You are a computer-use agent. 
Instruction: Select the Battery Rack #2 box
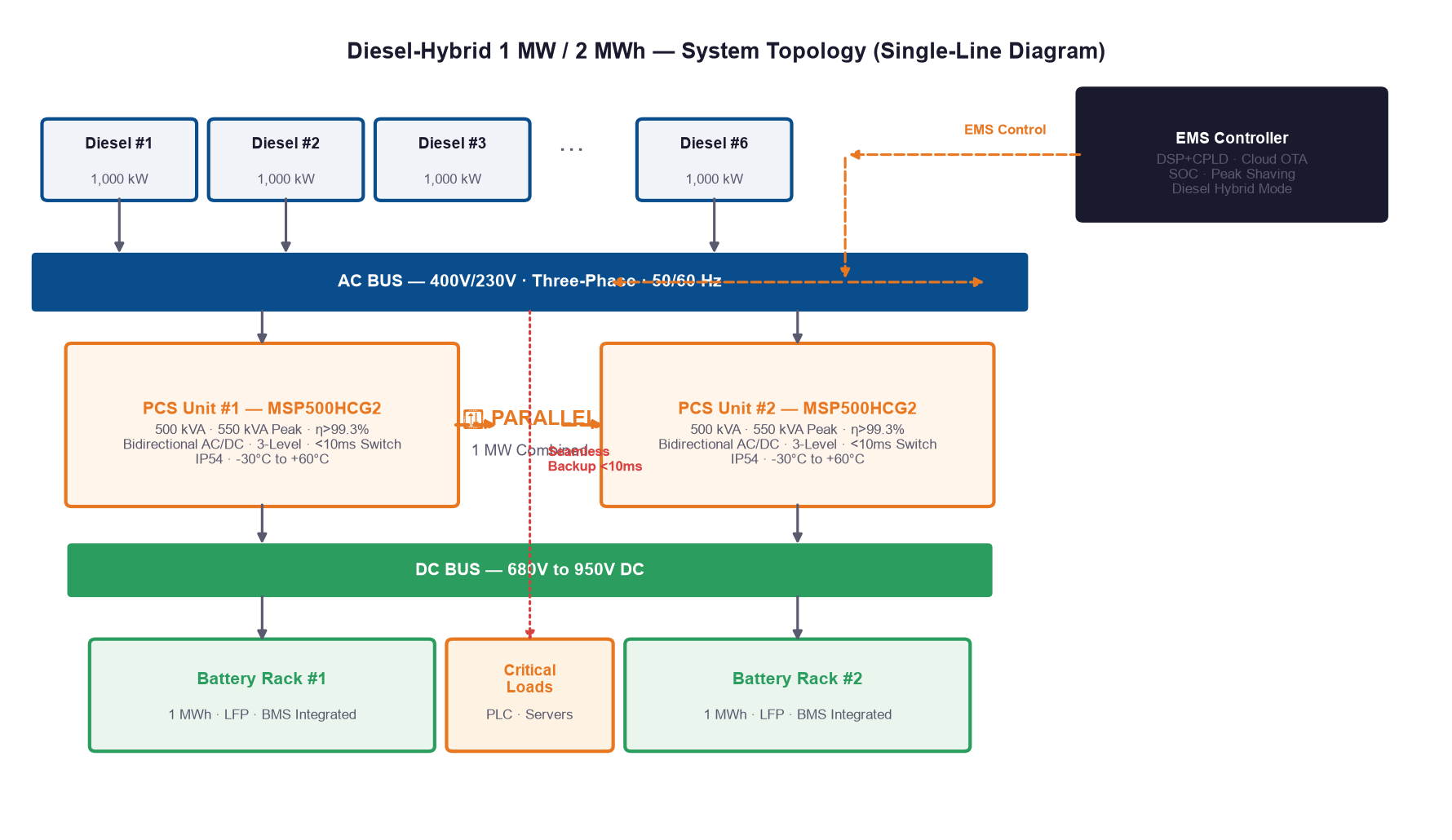click(x=797, y=695)
